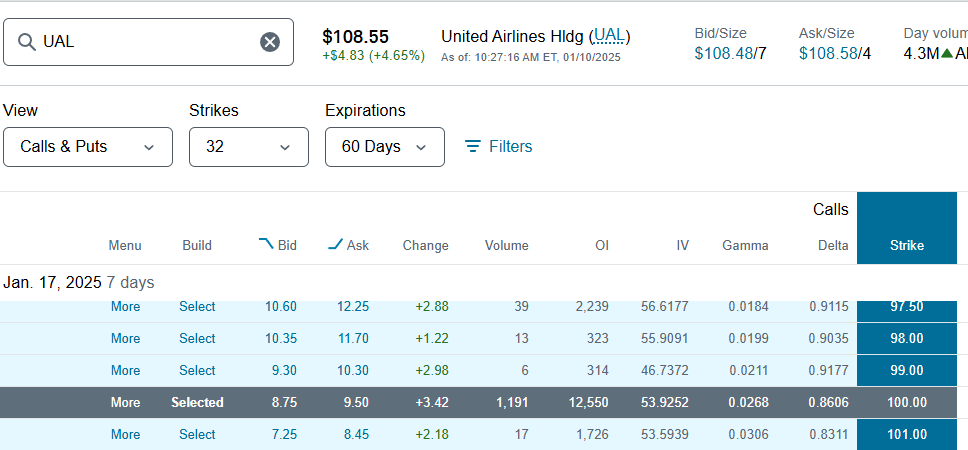Click bid 10.60 on 97.50 row
The width and height of the screenshot is (968, 450).
[281, 307]
